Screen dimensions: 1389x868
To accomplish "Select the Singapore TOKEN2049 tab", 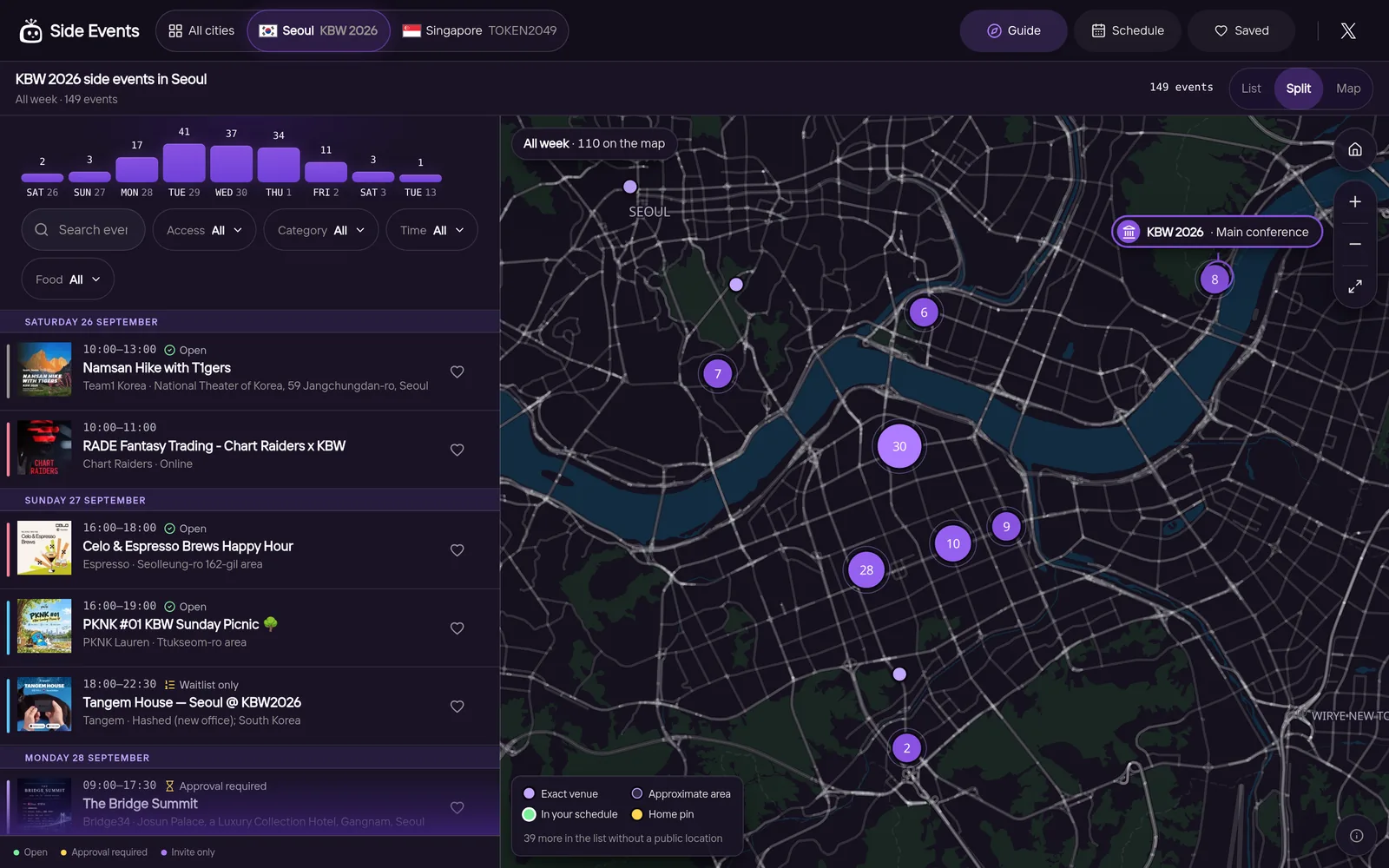I will click(x=479, y=31).
